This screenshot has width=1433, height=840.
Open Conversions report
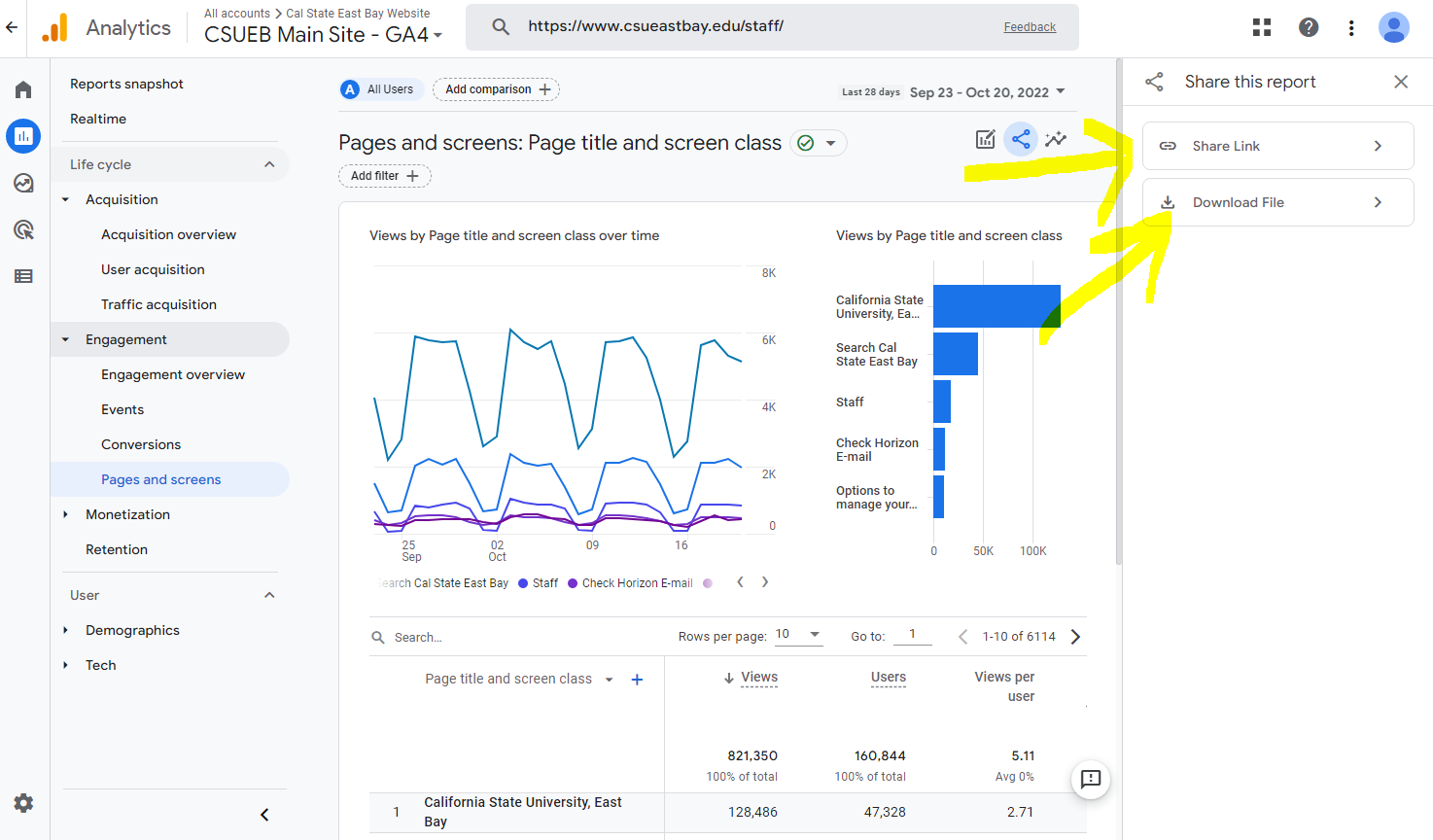coord(141,444)
